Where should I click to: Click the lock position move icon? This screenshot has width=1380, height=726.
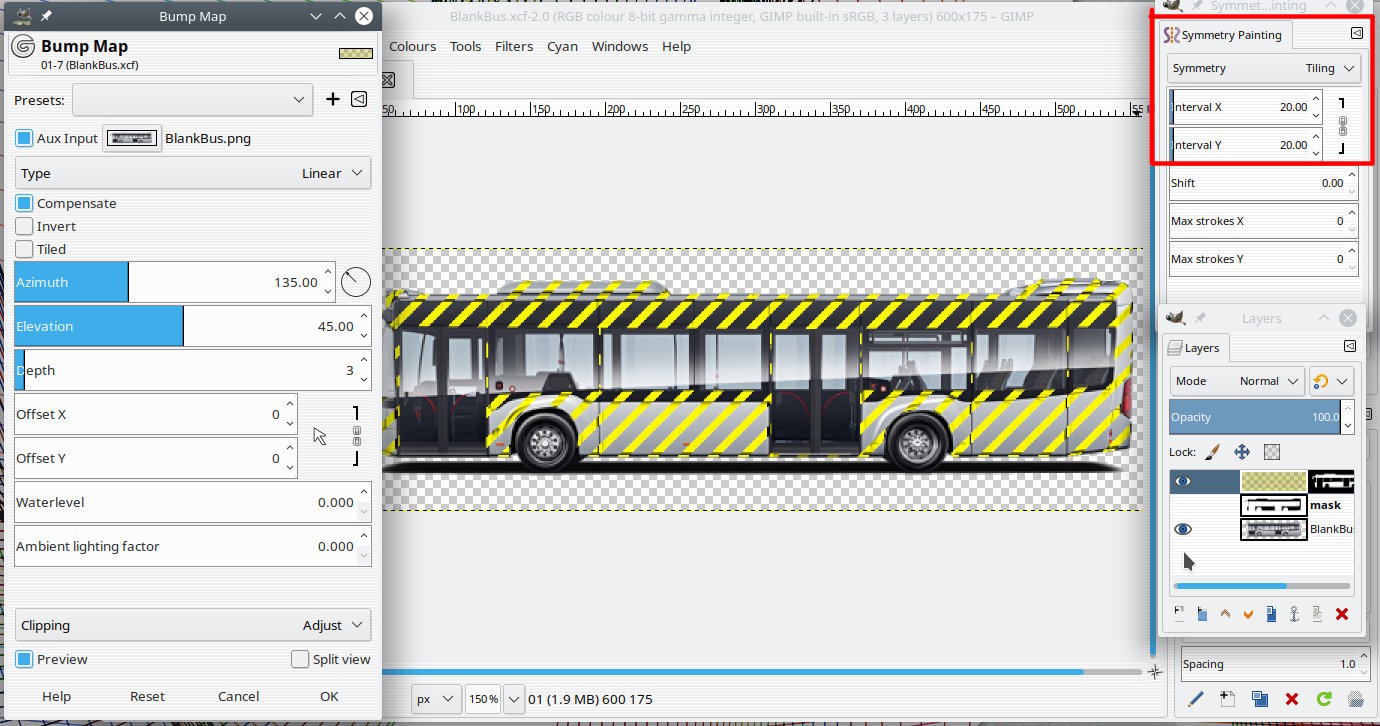(1242, 452)
